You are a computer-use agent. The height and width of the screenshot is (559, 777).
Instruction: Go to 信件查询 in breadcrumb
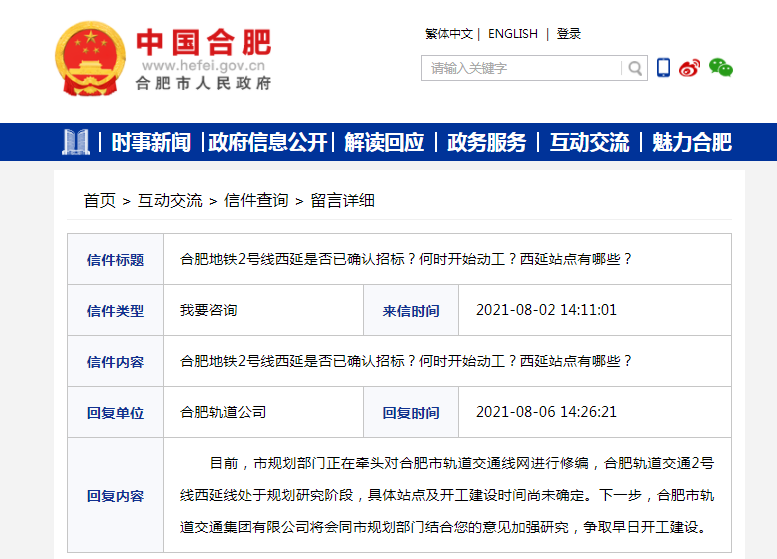[256, 201]
